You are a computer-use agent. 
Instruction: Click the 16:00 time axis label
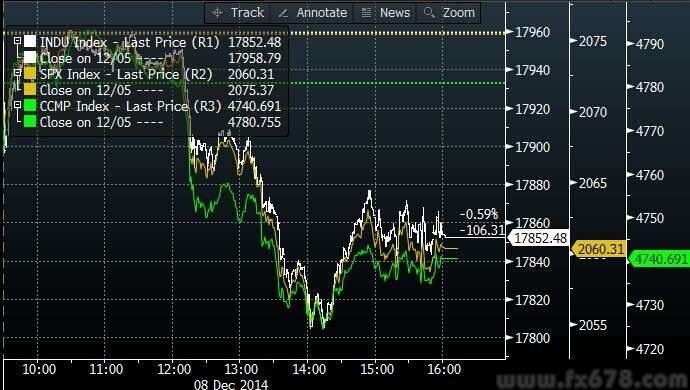pos(444,369)
